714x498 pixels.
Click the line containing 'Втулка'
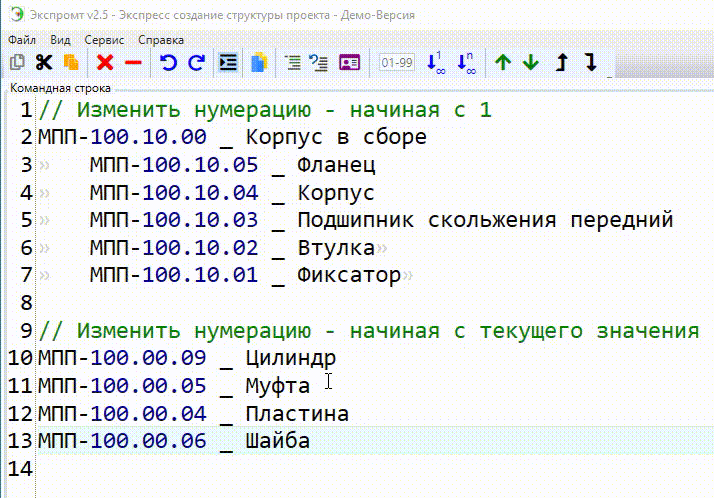coord(232,248)
